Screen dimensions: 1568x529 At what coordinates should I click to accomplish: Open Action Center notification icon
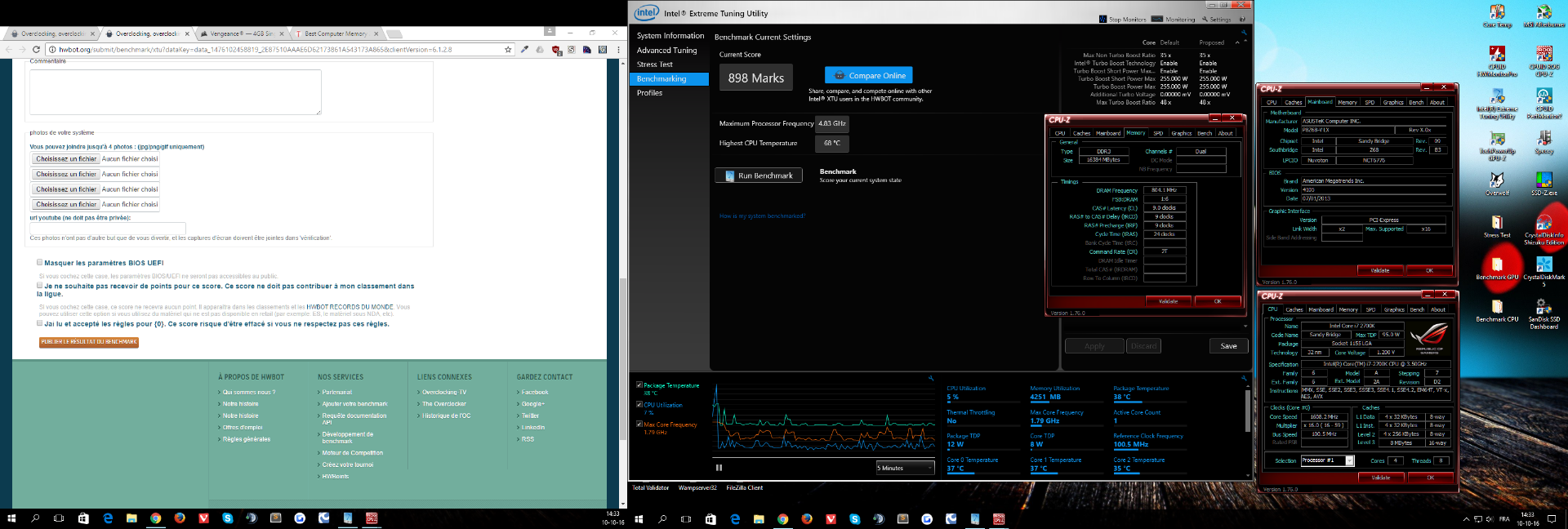[x=1552, y=518]
